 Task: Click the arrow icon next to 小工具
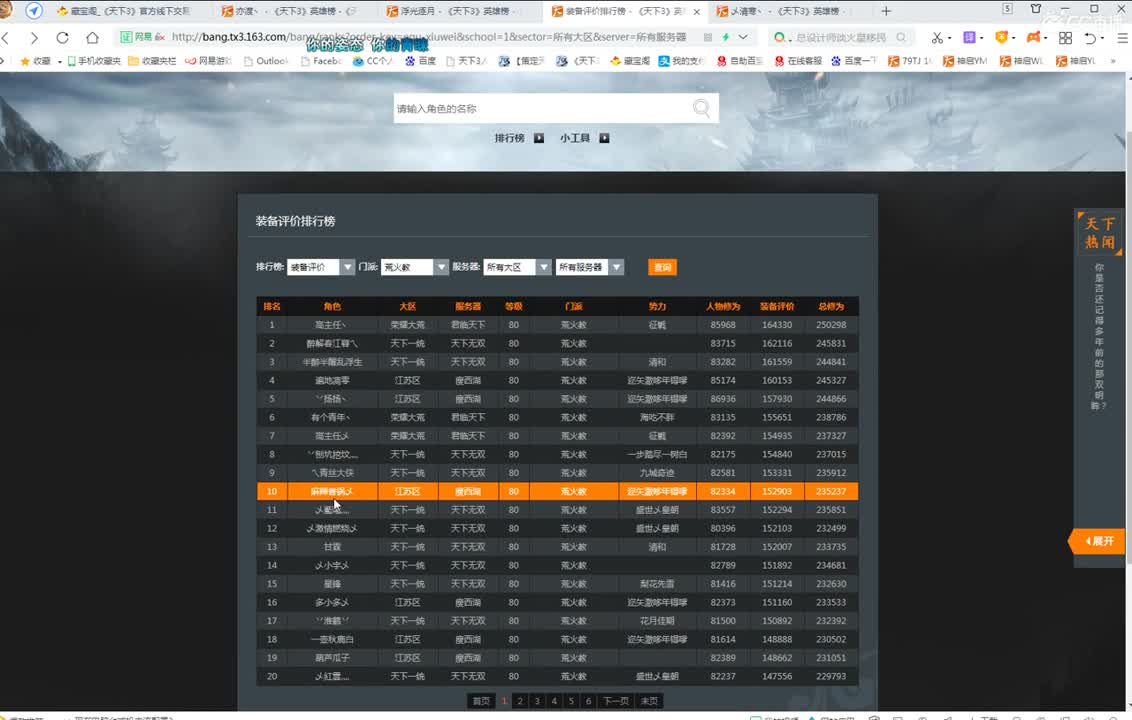(604, 138)
